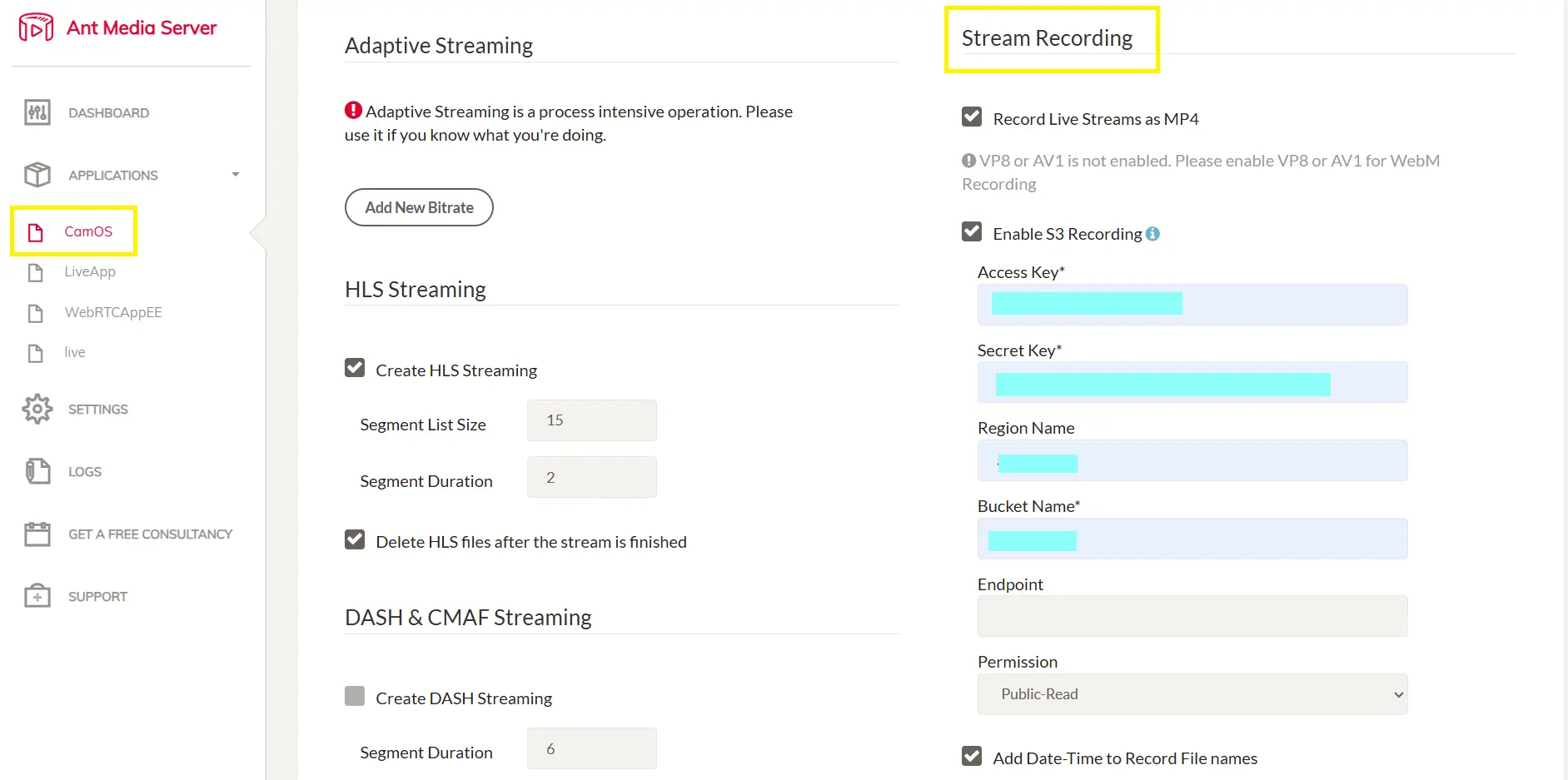This screenshot has height=780, width=1568.
Task: Click the Endpoint input field
Action: pos(1192,616)
